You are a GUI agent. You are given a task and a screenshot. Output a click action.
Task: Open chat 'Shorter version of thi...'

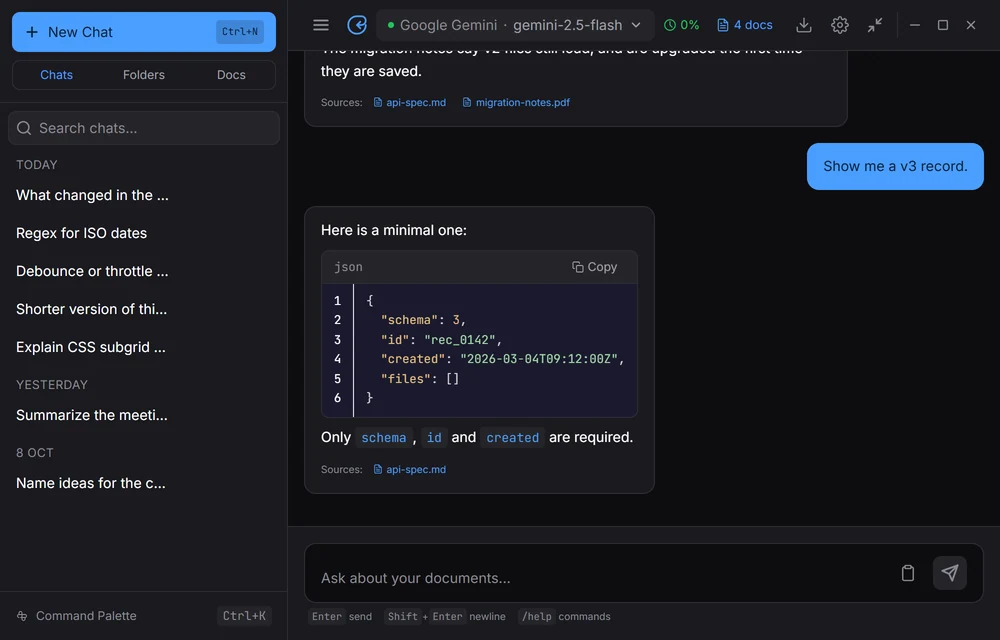click(143, 309)
